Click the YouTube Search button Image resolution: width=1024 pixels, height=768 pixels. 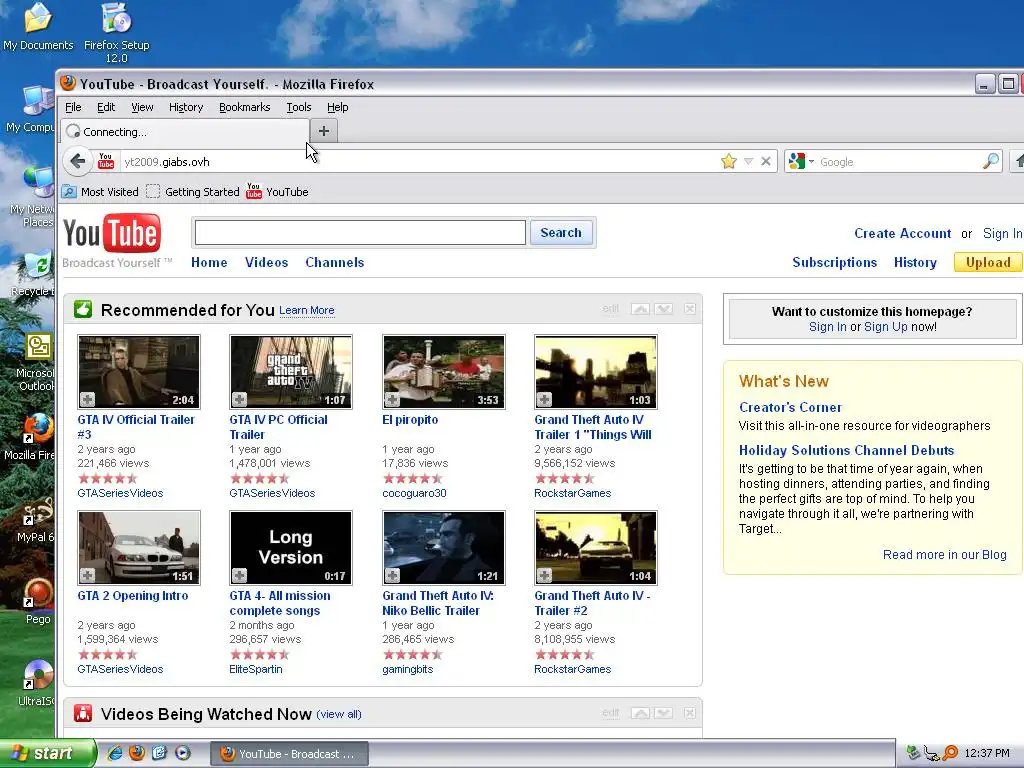point(560,232)
